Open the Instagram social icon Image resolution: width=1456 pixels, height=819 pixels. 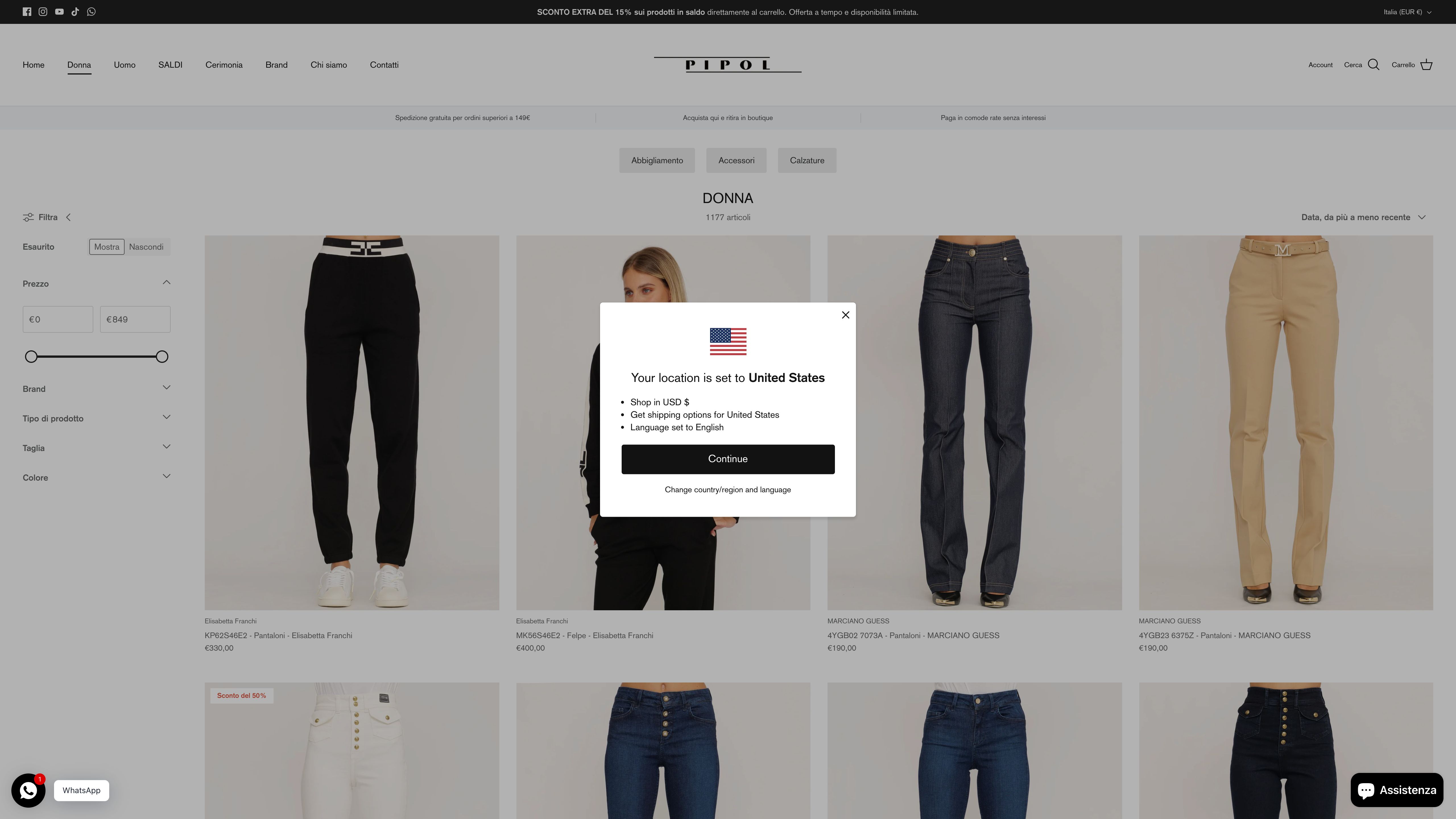[x=43, y=12]
